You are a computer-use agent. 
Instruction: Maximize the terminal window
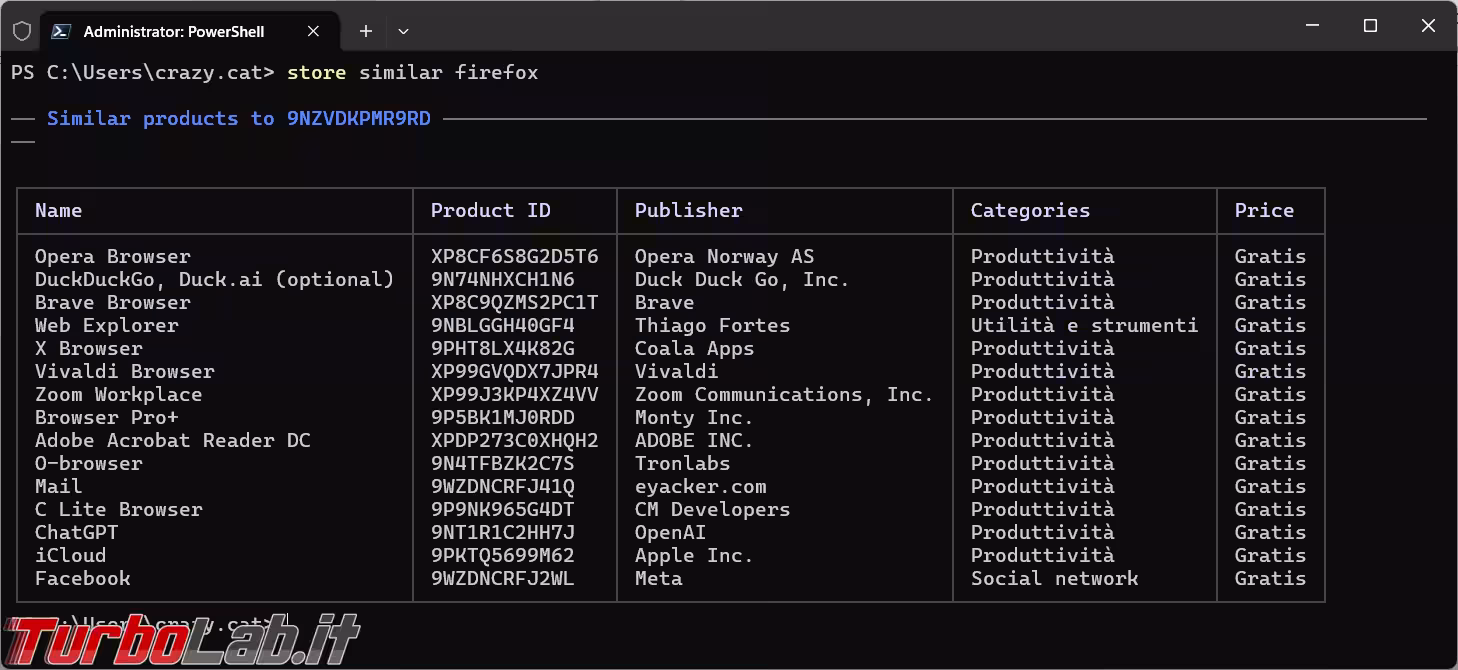point(1370,26)
